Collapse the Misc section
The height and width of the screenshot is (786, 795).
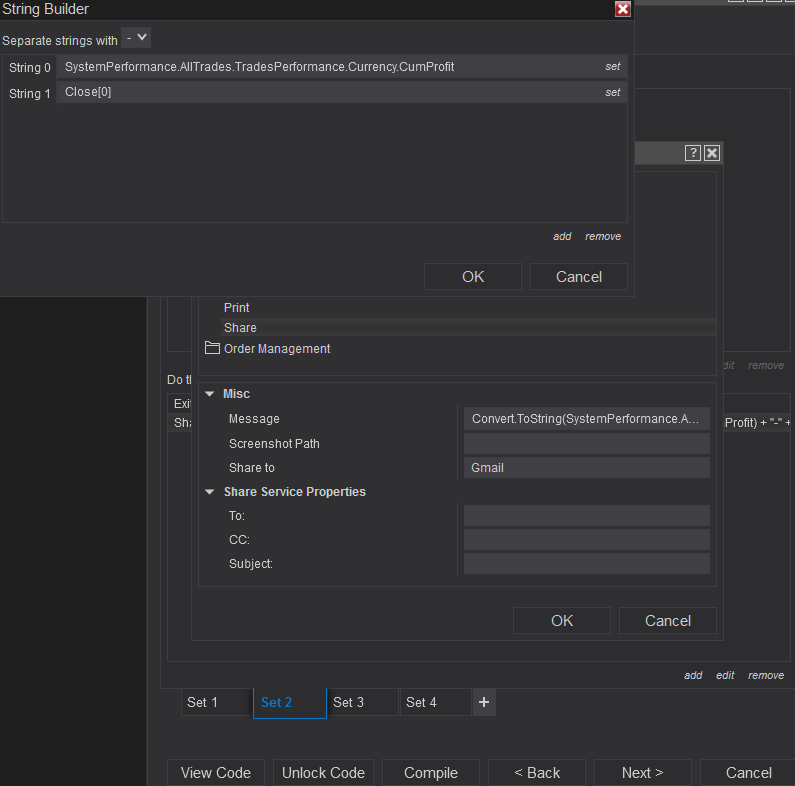[x=210, y=394]
